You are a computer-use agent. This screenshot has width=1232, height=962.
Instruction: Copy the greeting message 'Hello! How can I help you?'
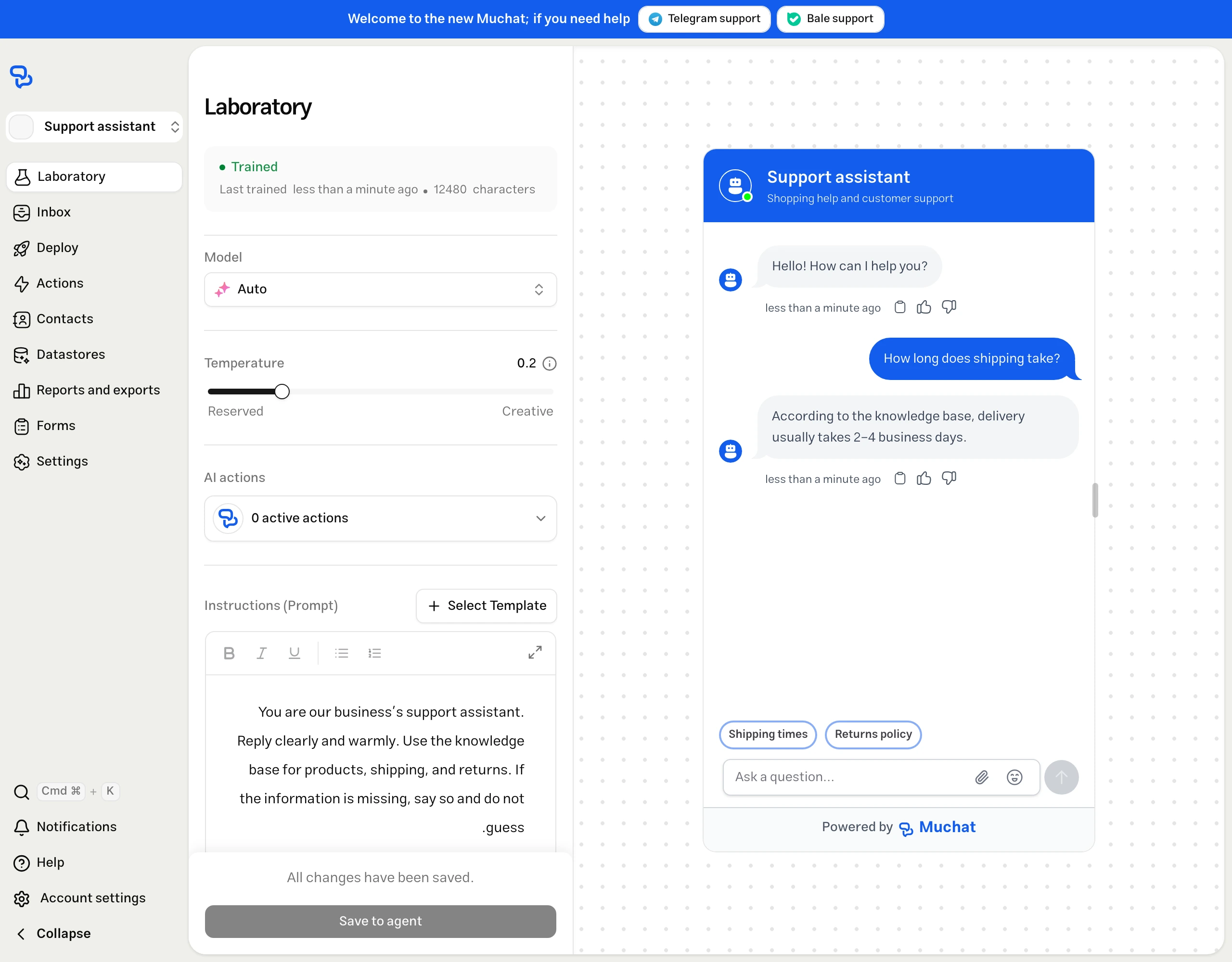point(900,307)
